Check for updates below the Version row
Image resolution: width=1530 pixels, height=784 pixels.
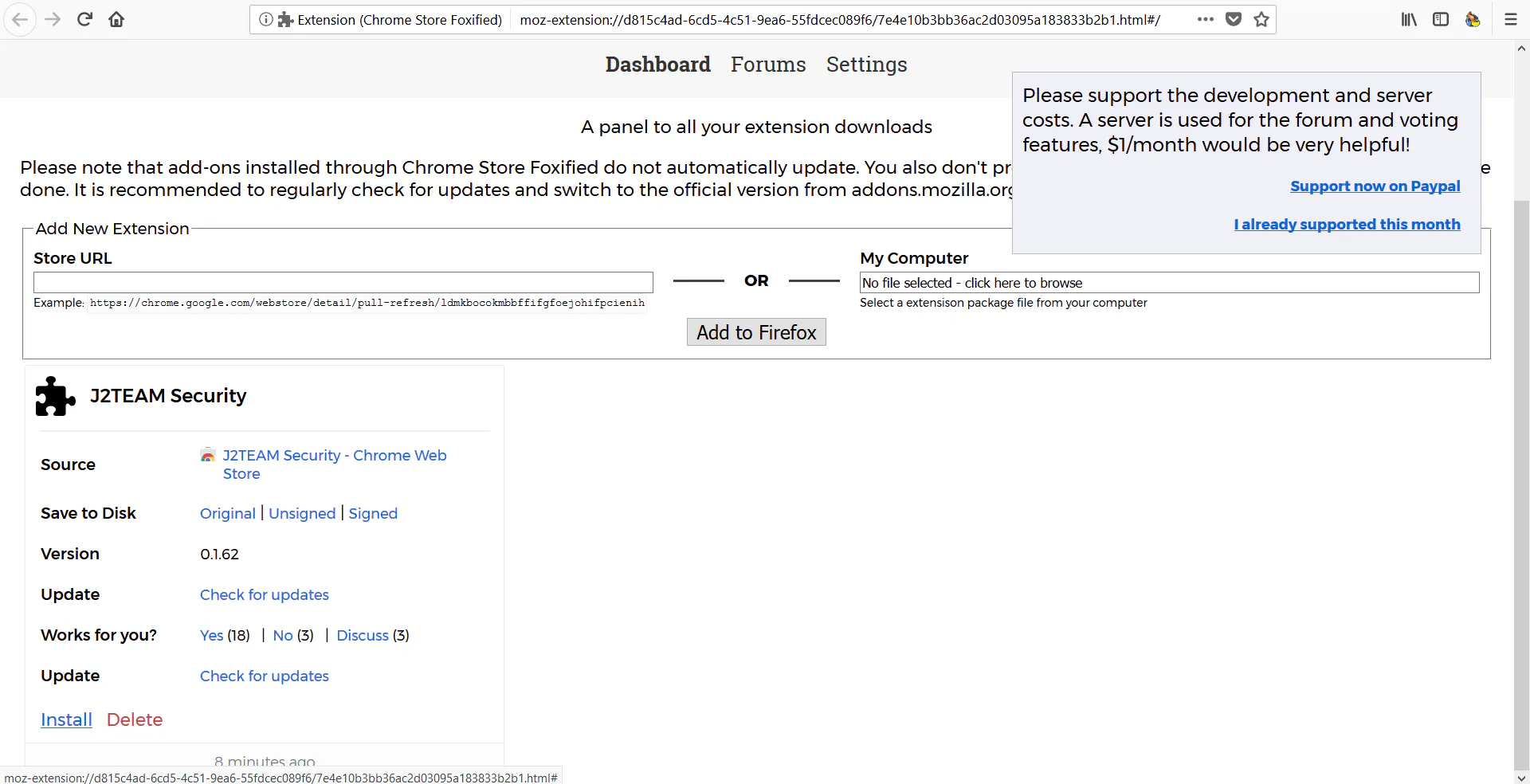point(265,595)
